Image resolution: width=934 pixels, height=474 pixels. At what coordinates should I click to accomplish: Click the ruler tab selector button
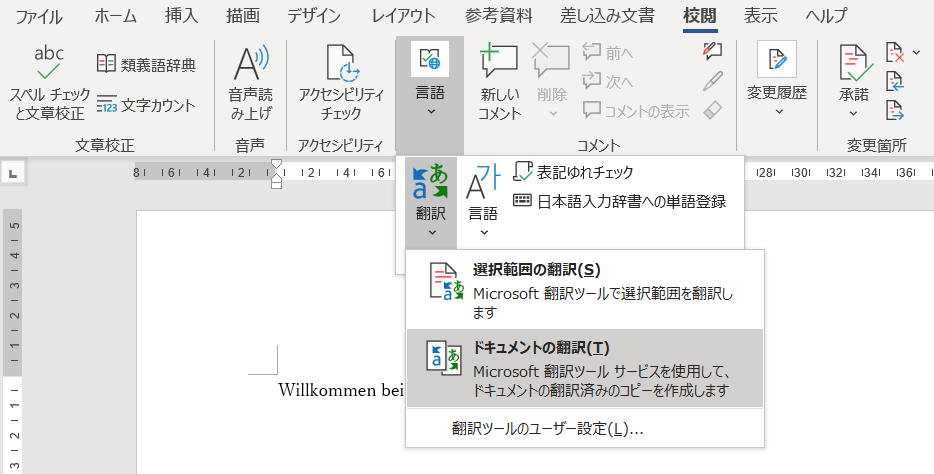(13, 173)
